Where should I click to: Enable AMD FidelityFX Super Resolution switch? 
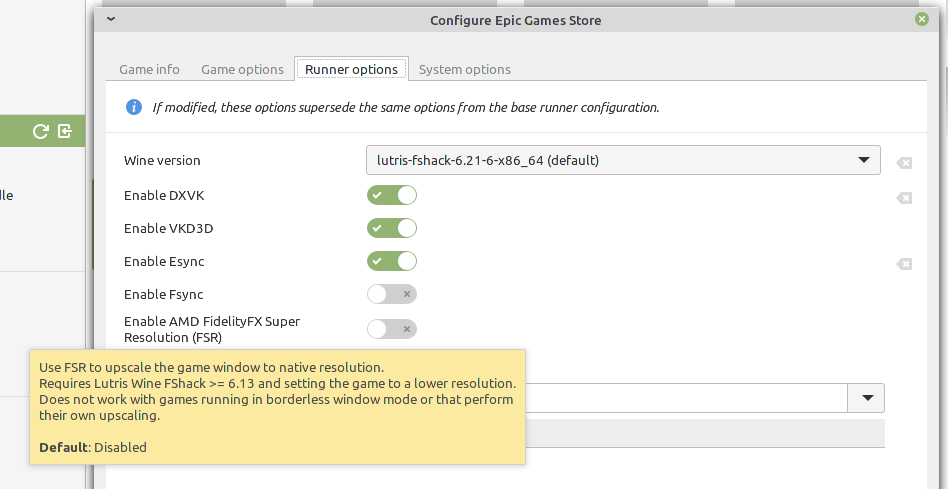pos(392,329)
